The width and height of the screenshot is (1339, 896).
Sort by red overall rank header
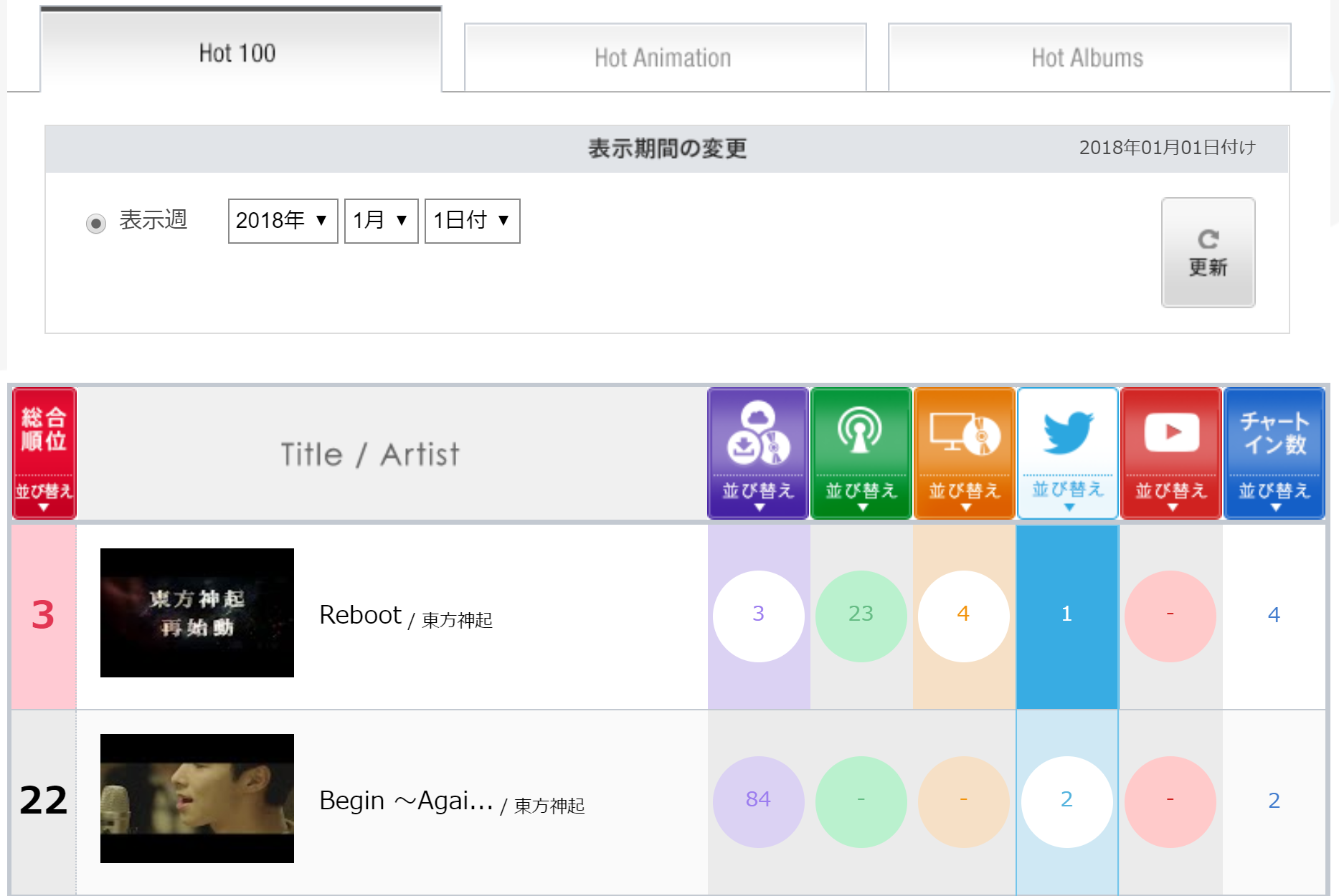click(x=44, y=453)
